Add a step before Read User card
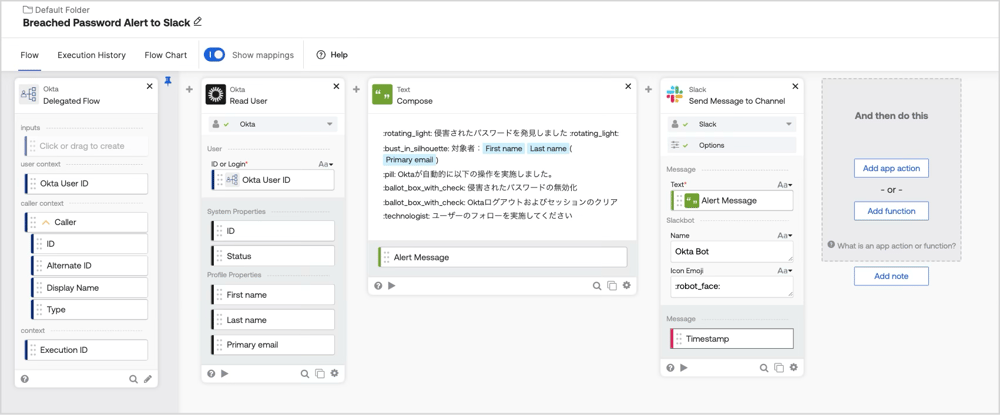This screenshot has height=415, width=1000. point(189,89)
